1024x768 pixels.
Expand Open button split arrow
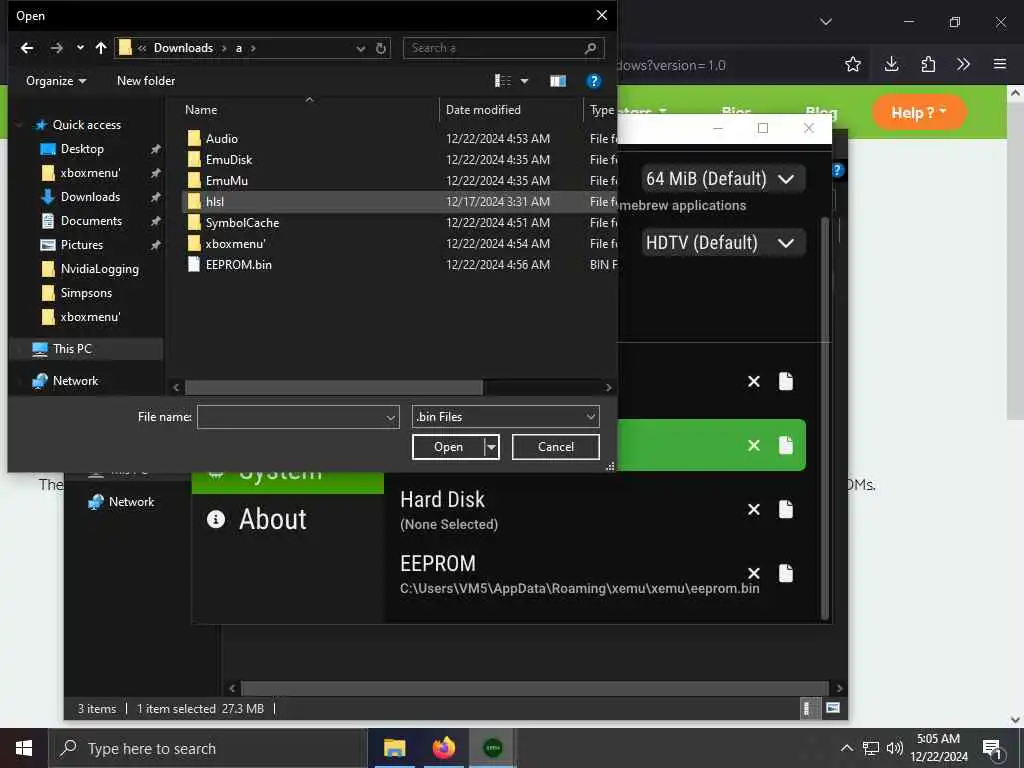(x=492, y=447)
